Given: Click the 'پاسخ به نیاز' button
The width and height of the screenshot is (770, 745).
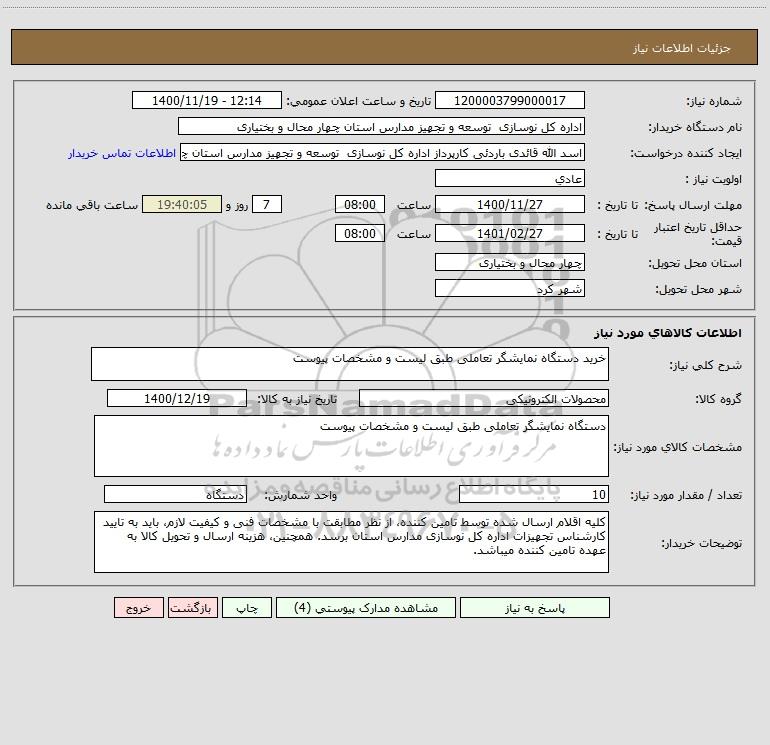Looking at the screenshot, I should 535,608.
